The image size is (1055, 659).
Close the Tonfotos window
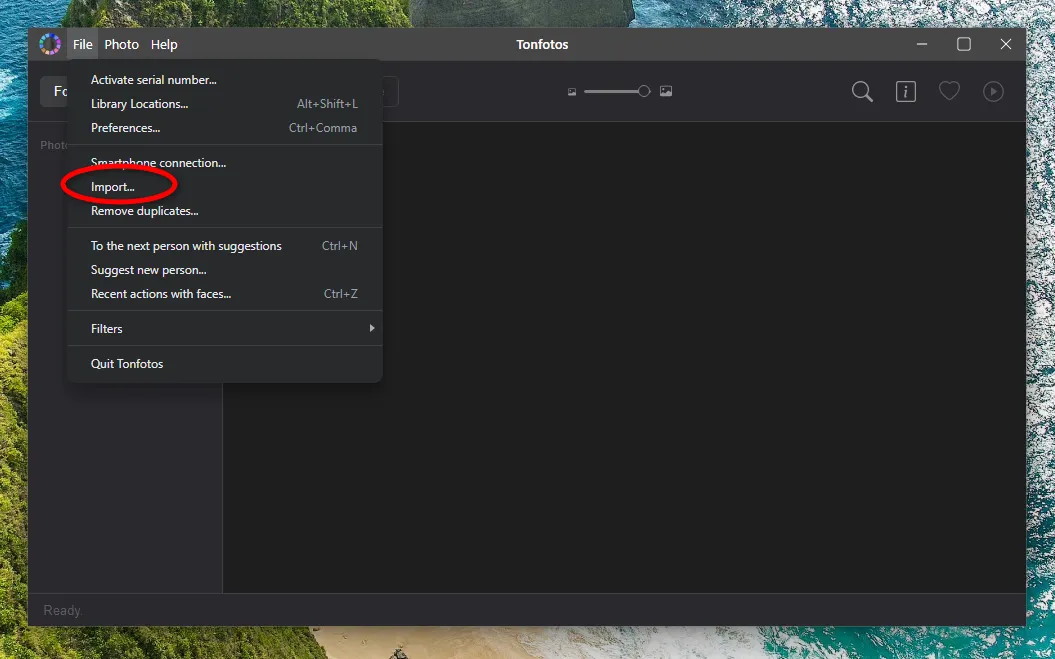click(x=1006, y=44)
